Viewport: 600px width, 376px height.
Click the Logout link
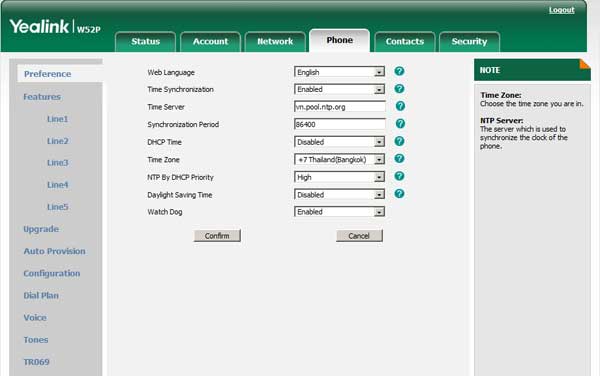click(561, 10)
